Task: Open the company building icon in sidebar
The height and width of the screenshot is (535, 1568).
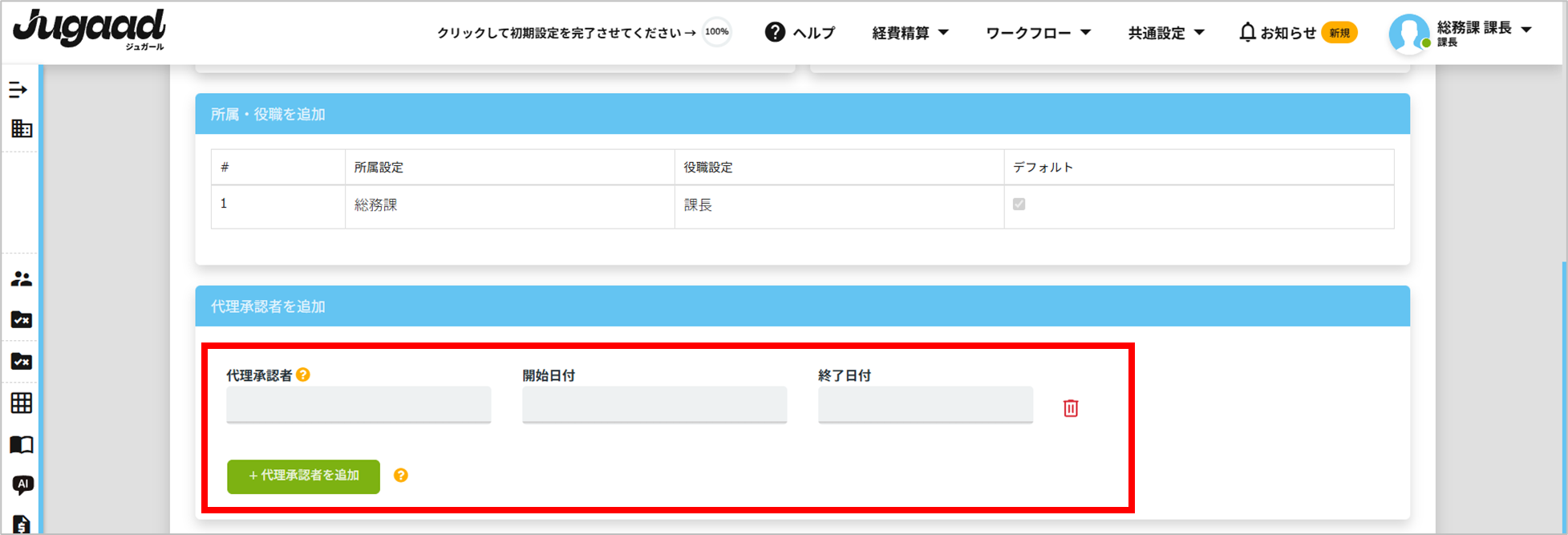Action: tap(22, 128)
